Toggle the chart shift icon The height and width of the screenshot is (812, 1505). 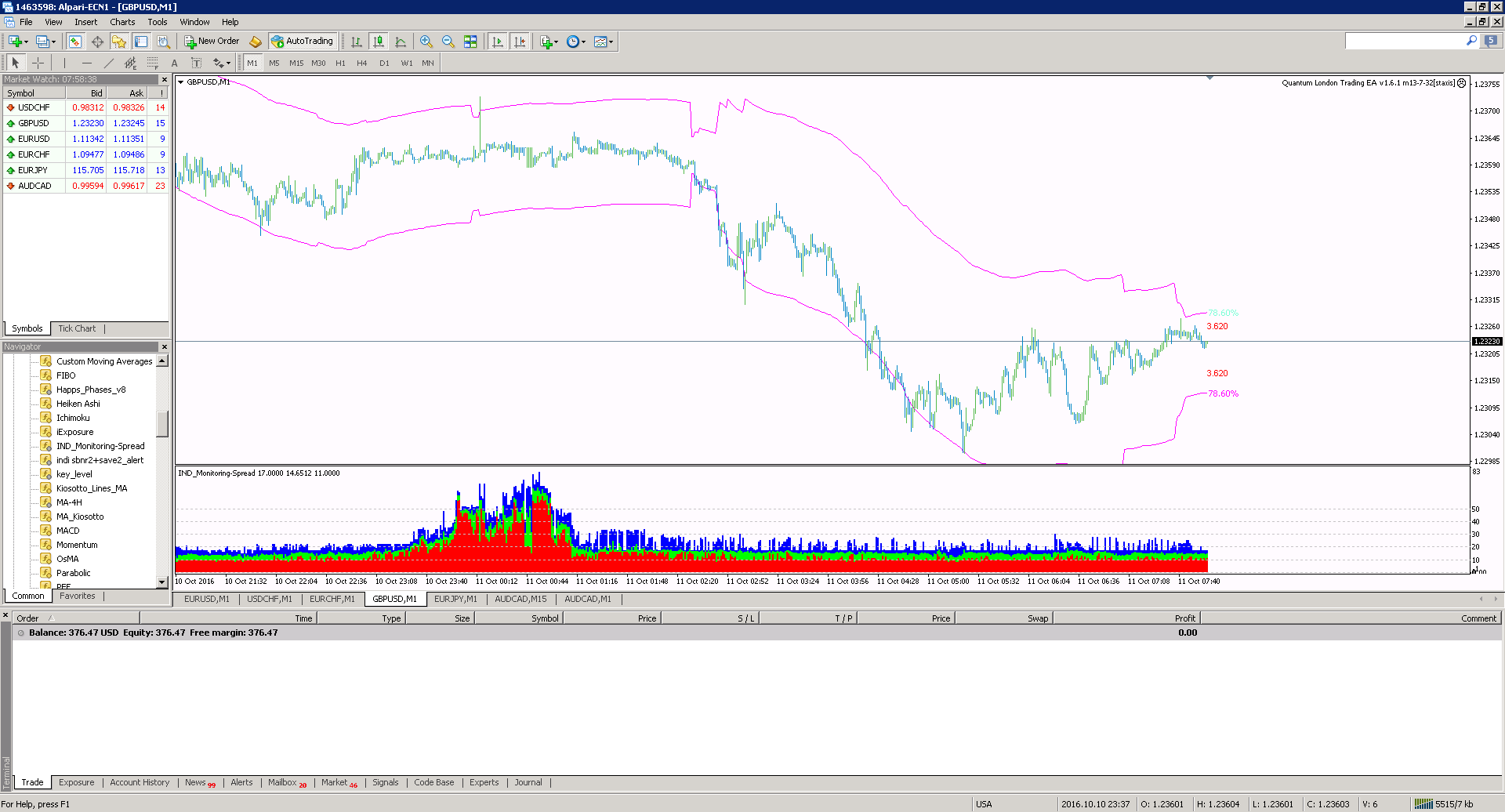[x=519, y=42]
